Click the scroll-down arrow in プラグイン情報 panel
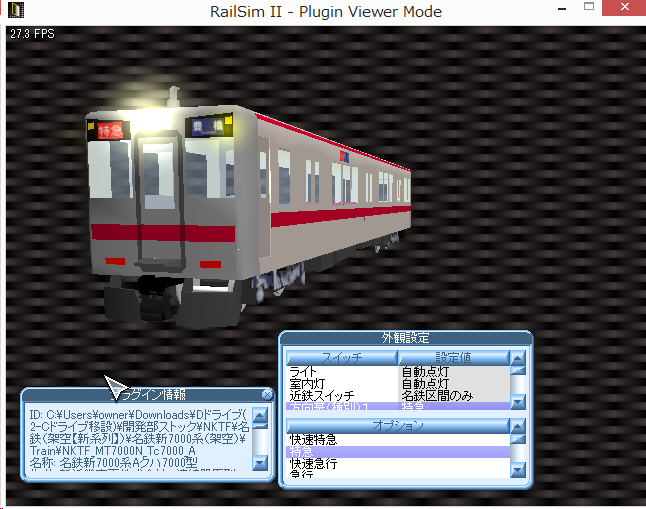The width and height of the screenshot is (646, 509). point(260,463)
